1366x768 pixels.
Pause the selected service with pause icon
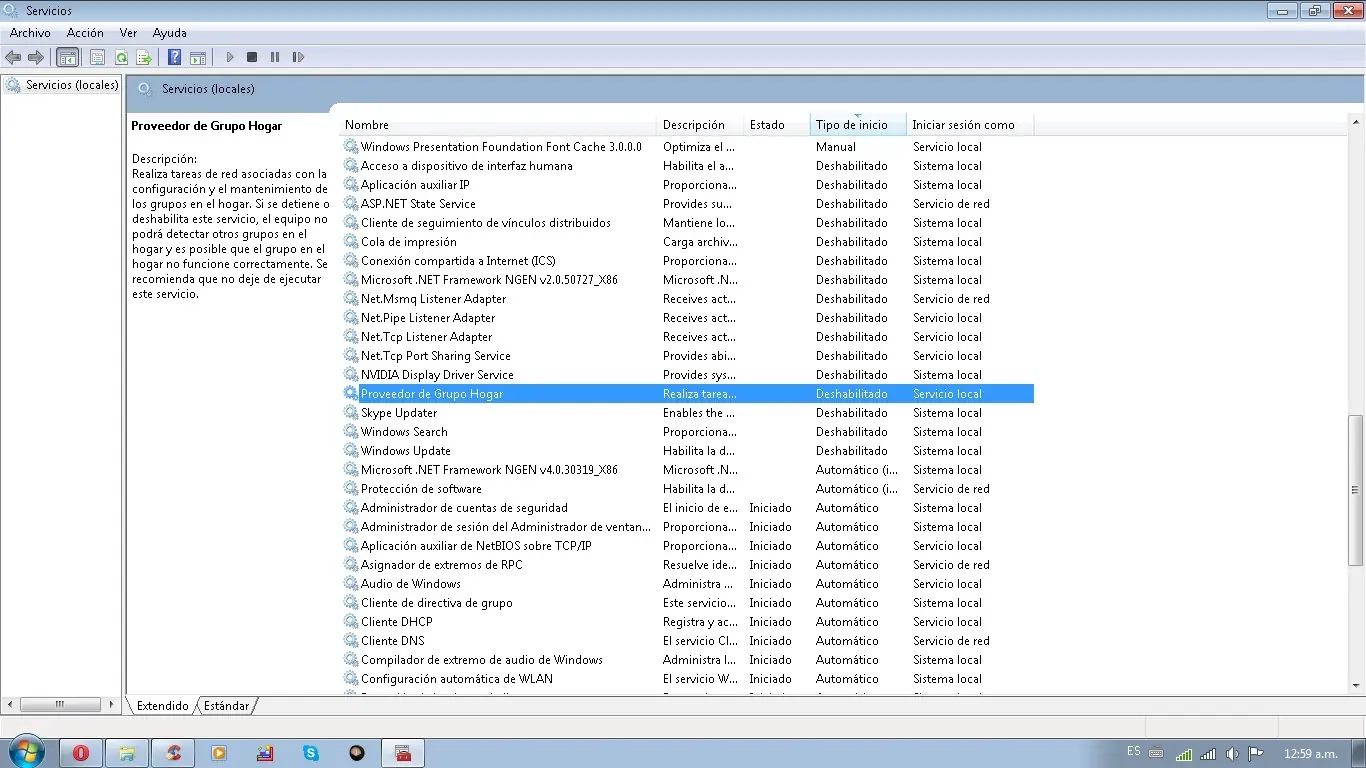coord(275,57)
